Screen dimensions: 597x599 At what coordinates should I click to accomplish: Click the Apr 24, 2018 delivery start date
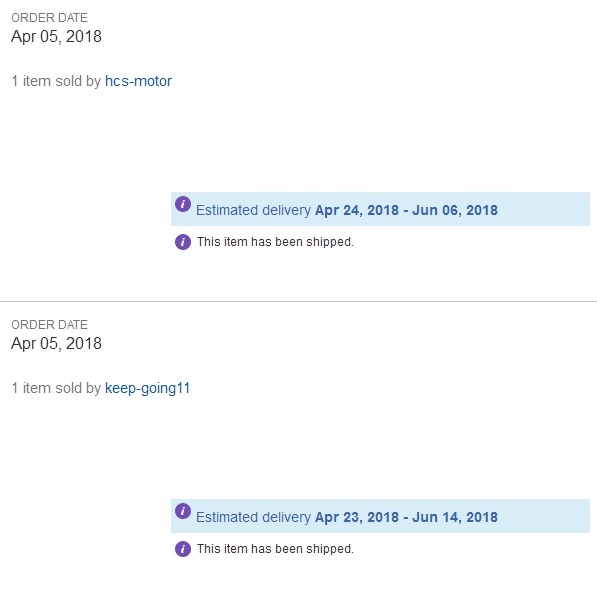click(357, 210)
